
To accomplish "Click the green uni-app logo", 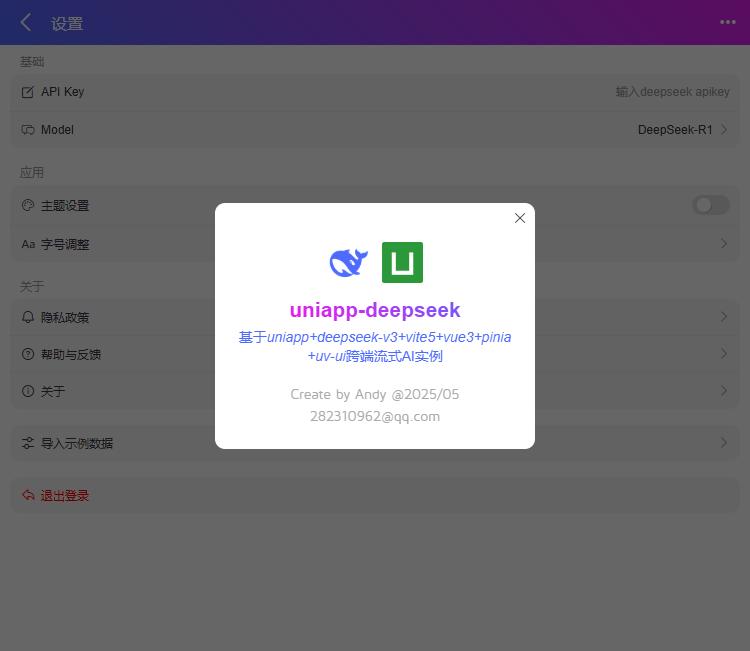I will tap(402, 263).
